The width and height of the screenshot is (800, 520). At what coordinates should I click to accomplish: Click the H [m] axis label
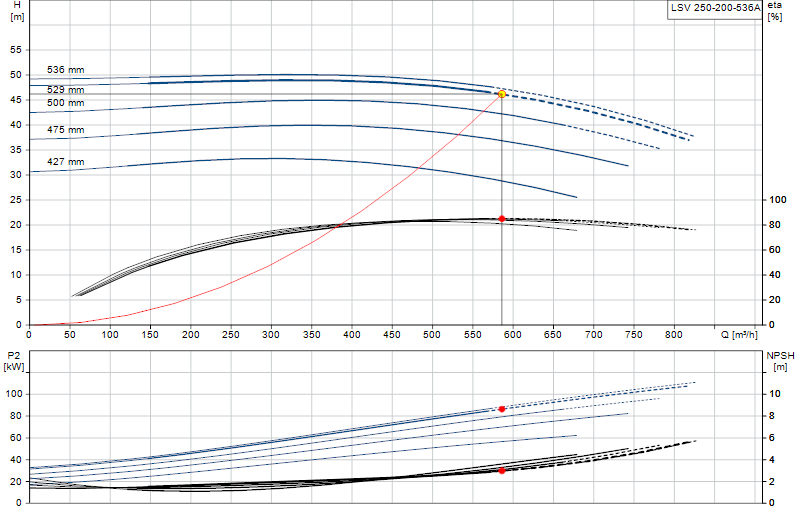[17, 11]
